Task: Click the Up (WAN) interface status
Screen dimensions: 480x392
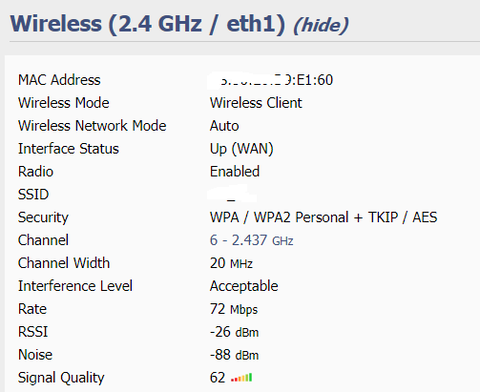Action: tap(242, 149)
